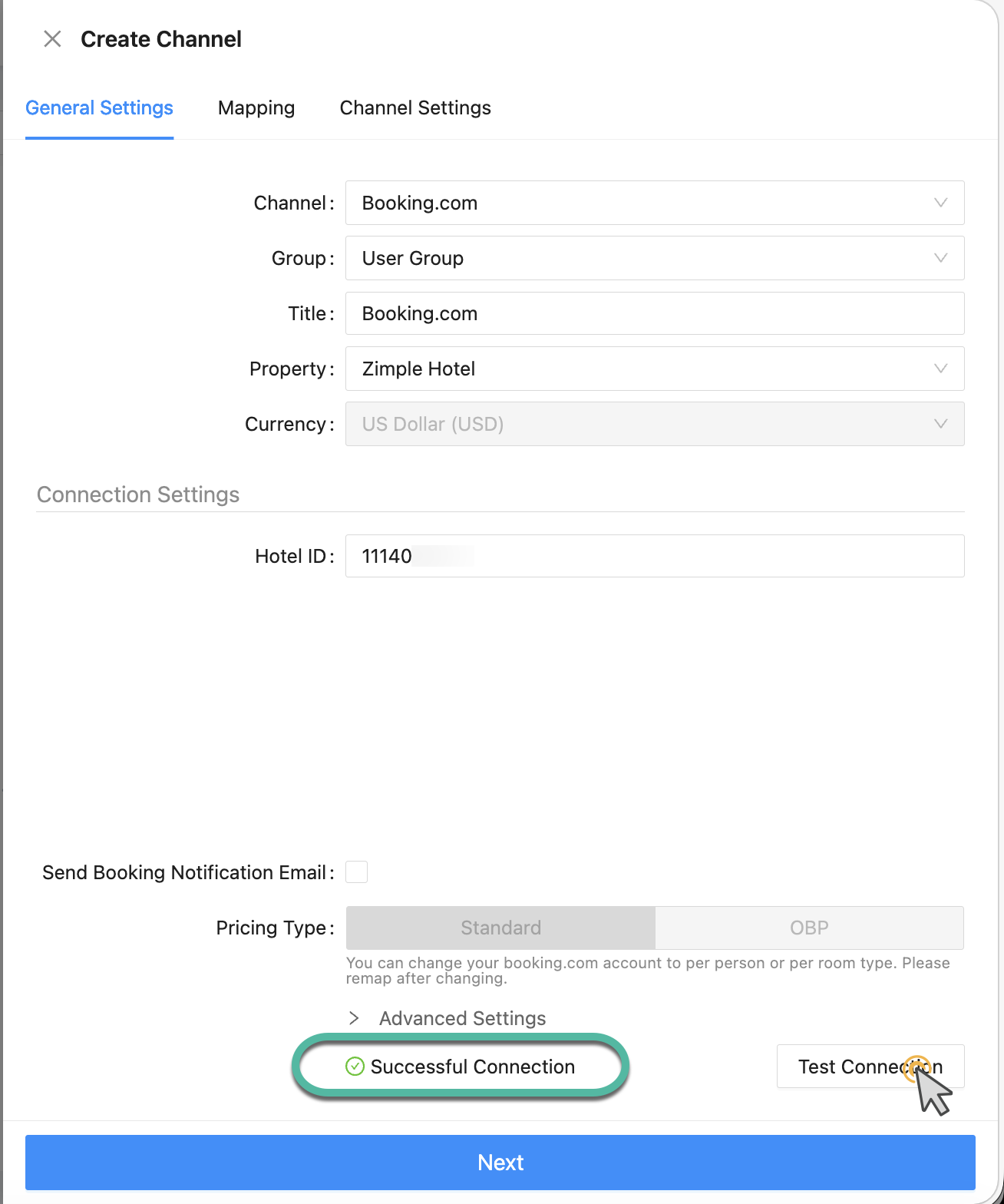The height and width of the screenshot is (1204, 1004).
Task: Enable Send Booking Notification Email checkbox
Action: click(357, 872)
